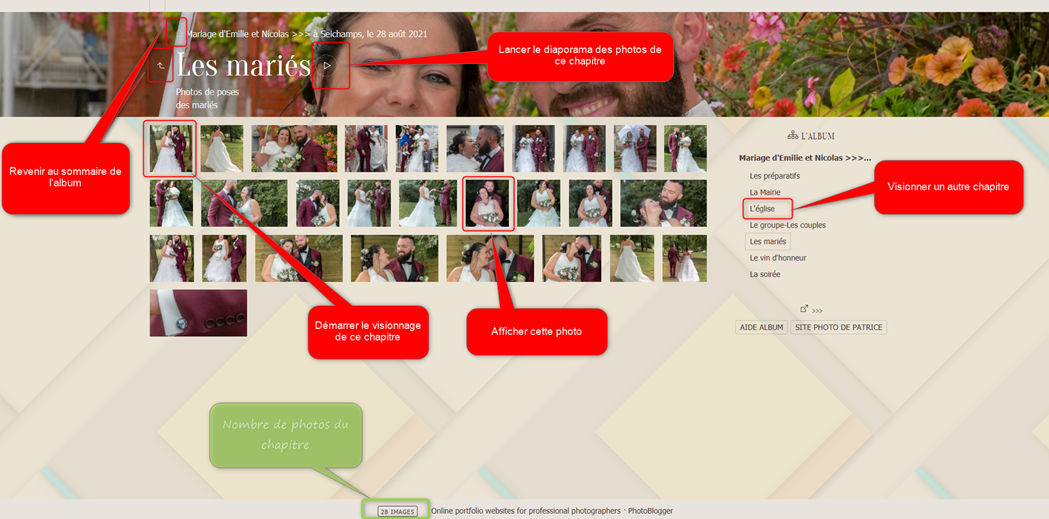Click the sitemap icon next to L'ALBUM

pyautogui.click(x=792, y=135)
